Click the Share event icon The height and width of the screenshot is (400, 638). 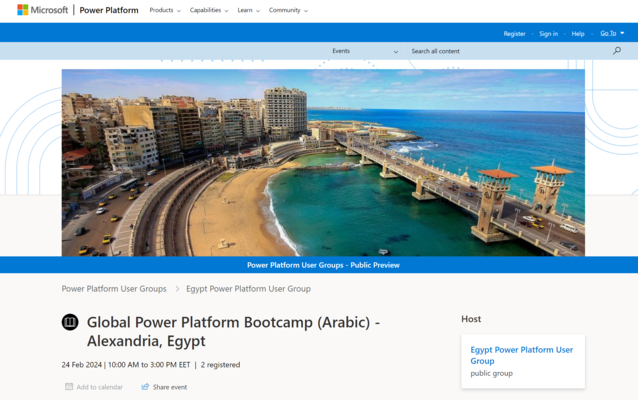[x=145, y=387]
